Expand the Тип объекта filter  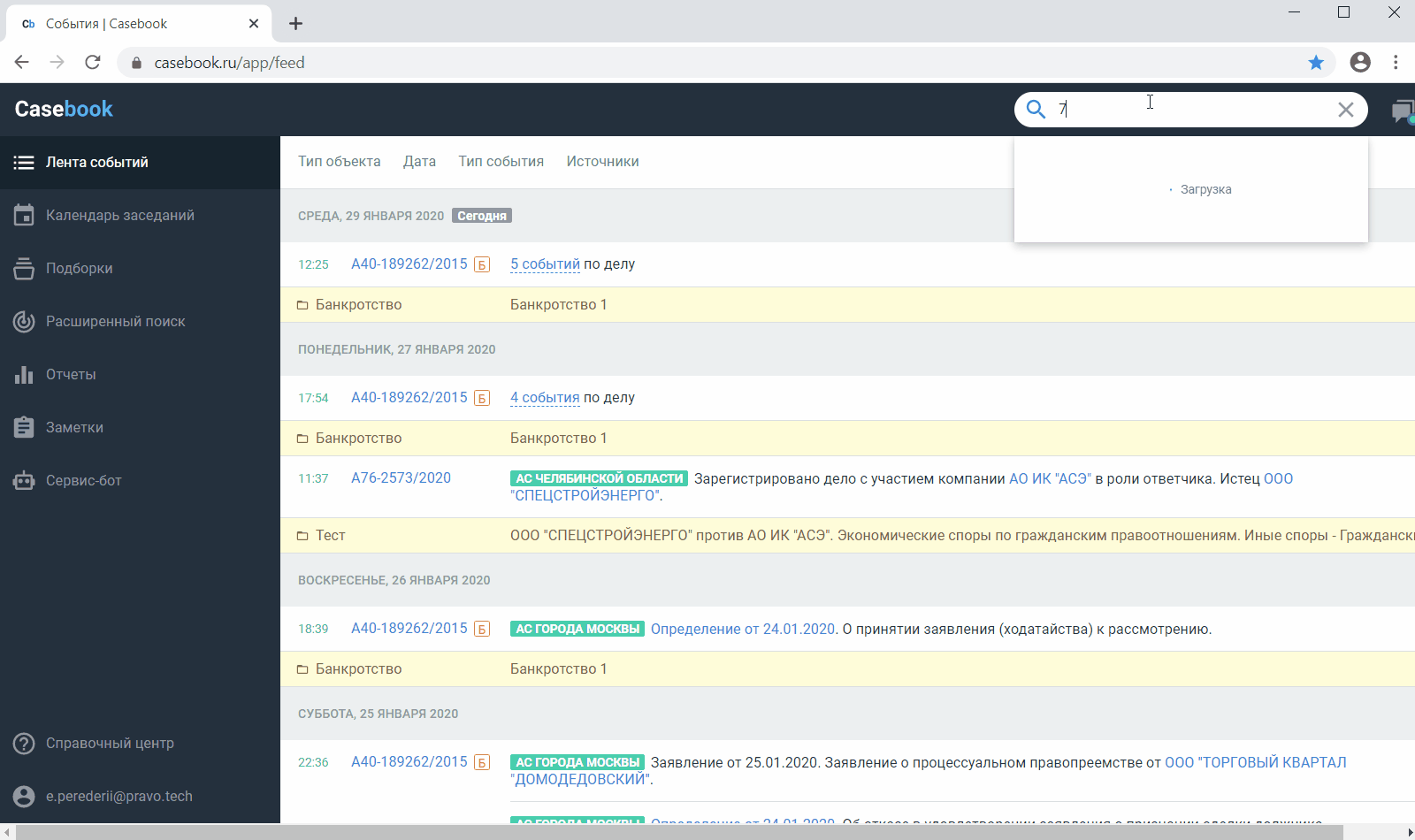pyautogui.click(x=339, y=162)
